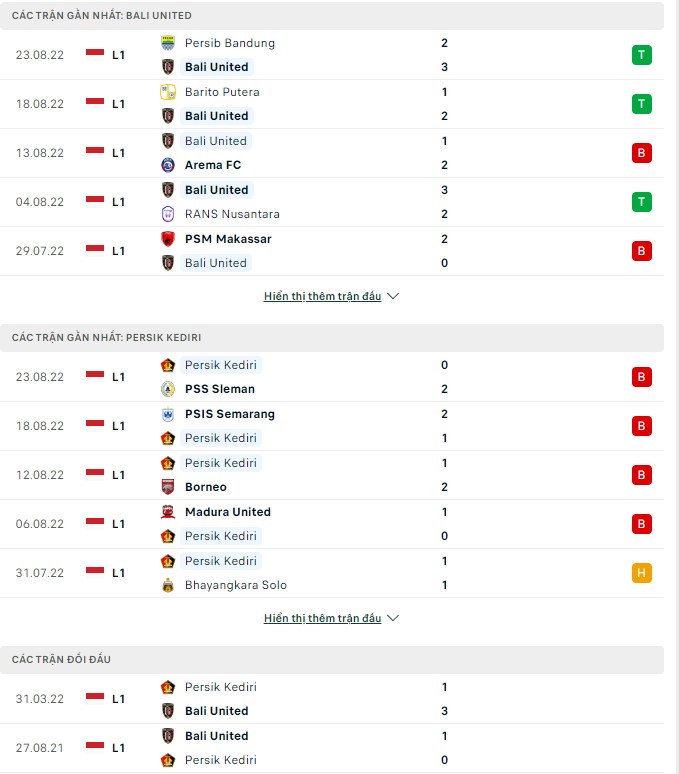
Task: Click the Persib Bandung team crest
Action: pyautogui.click(x=168, y=43)
